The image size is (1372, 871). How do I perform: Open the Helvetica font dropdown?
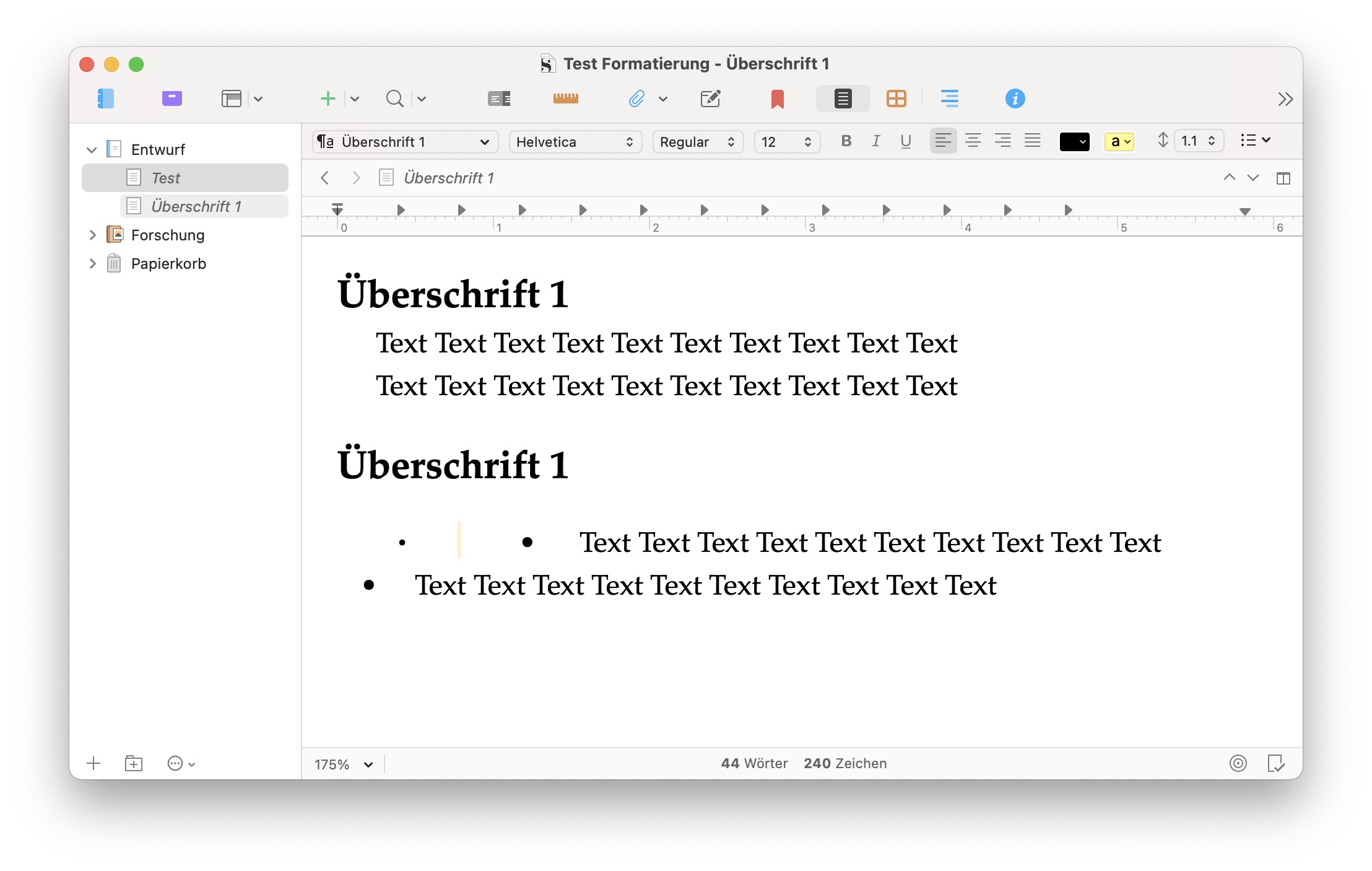(575, 142)
